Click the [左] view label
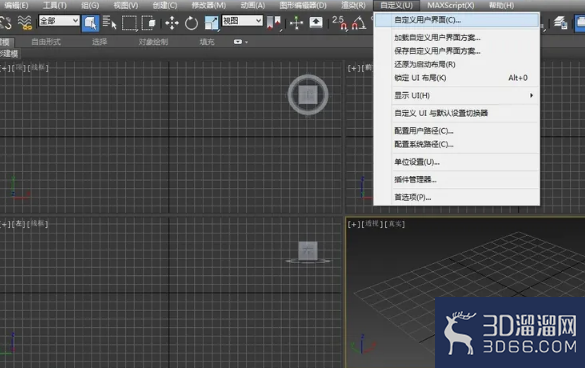 (19, 224)
